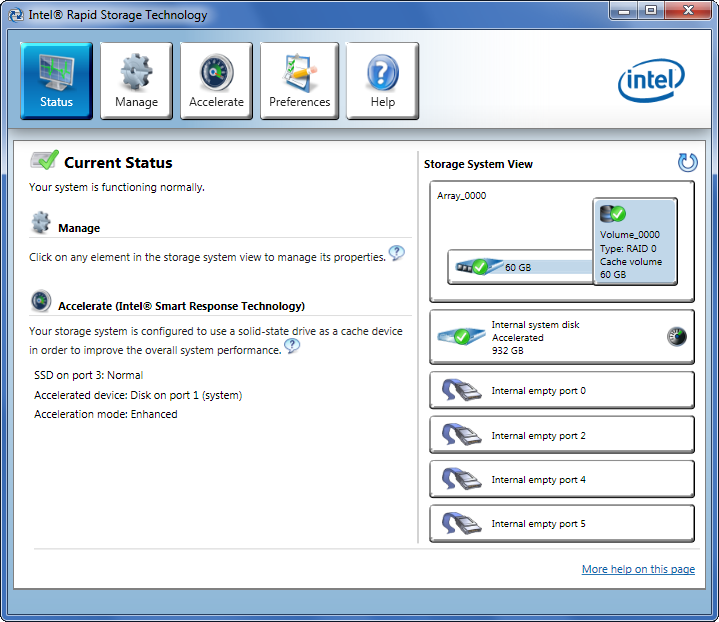Click the Accelerate gauge icon in status section
This screenshot has width=719, height=622.
(x=41, y=301)
